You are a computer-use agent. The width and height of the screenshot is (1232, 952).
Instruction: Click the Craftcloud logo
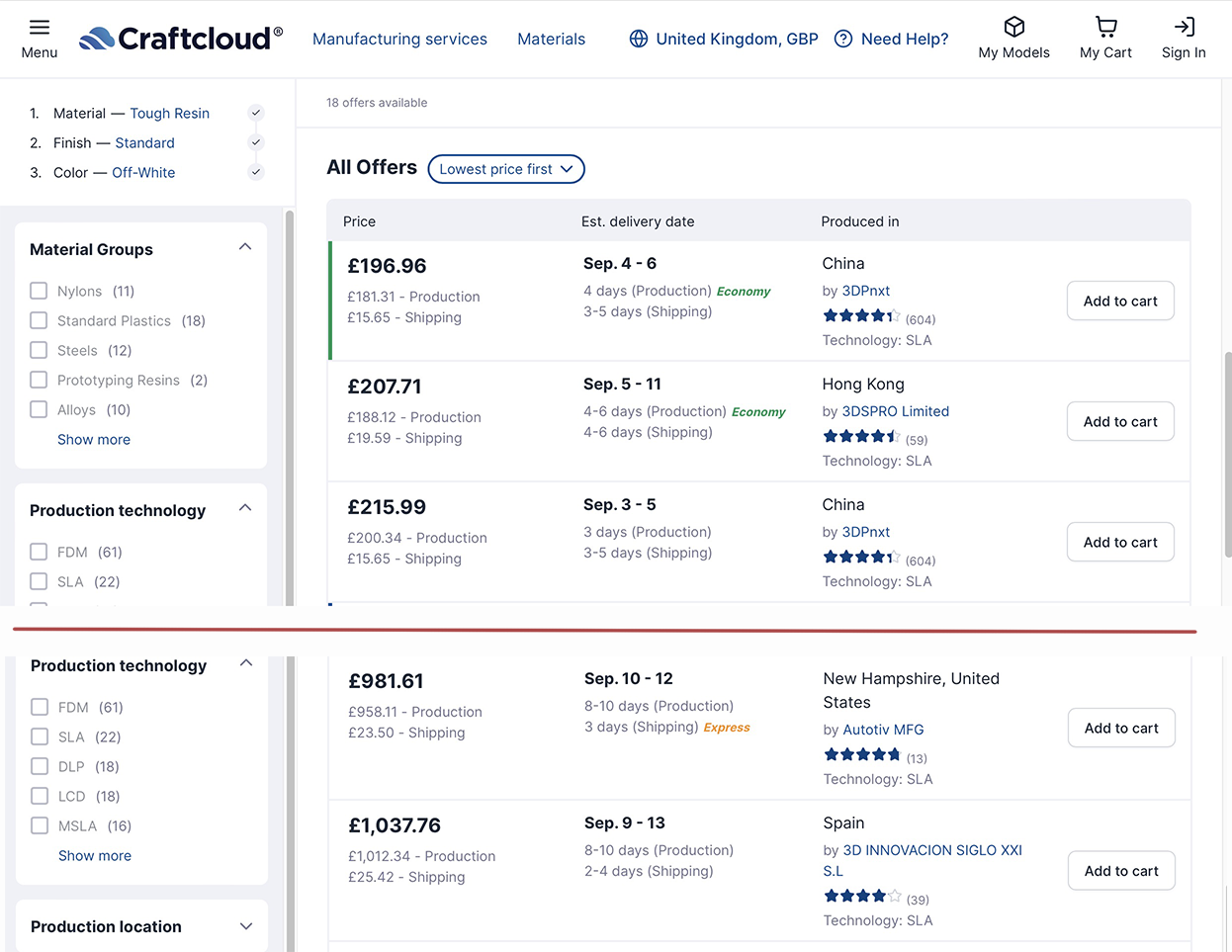pos(181,39)
